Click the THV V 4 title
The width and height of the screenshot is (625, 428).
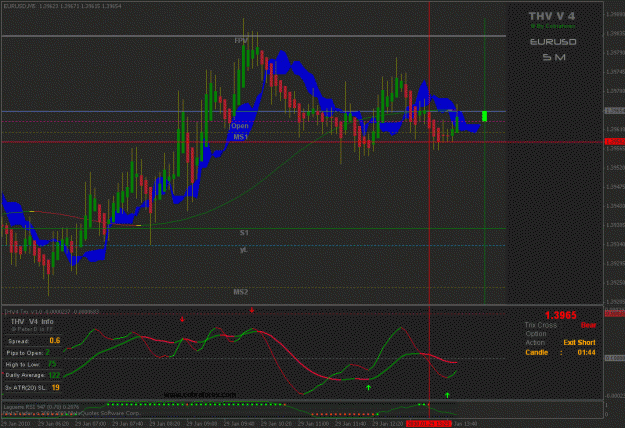(x=552, y=16)
